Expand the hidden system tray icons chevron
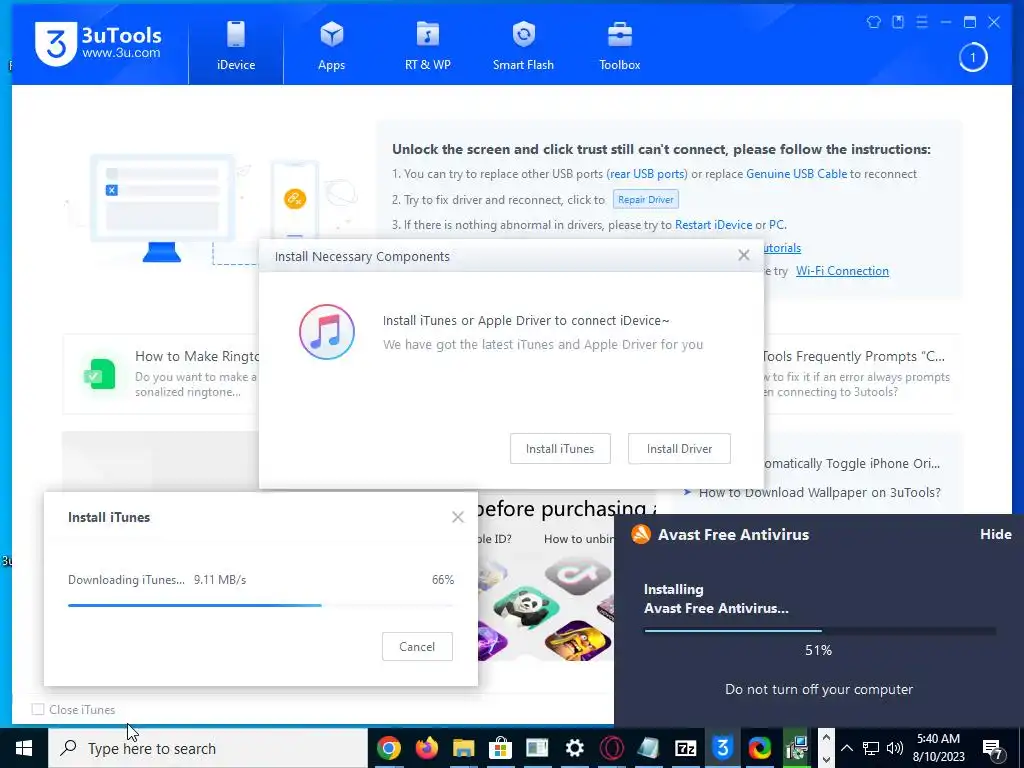Viewport: 1024px width, 768px height. [x=846, y=748]
